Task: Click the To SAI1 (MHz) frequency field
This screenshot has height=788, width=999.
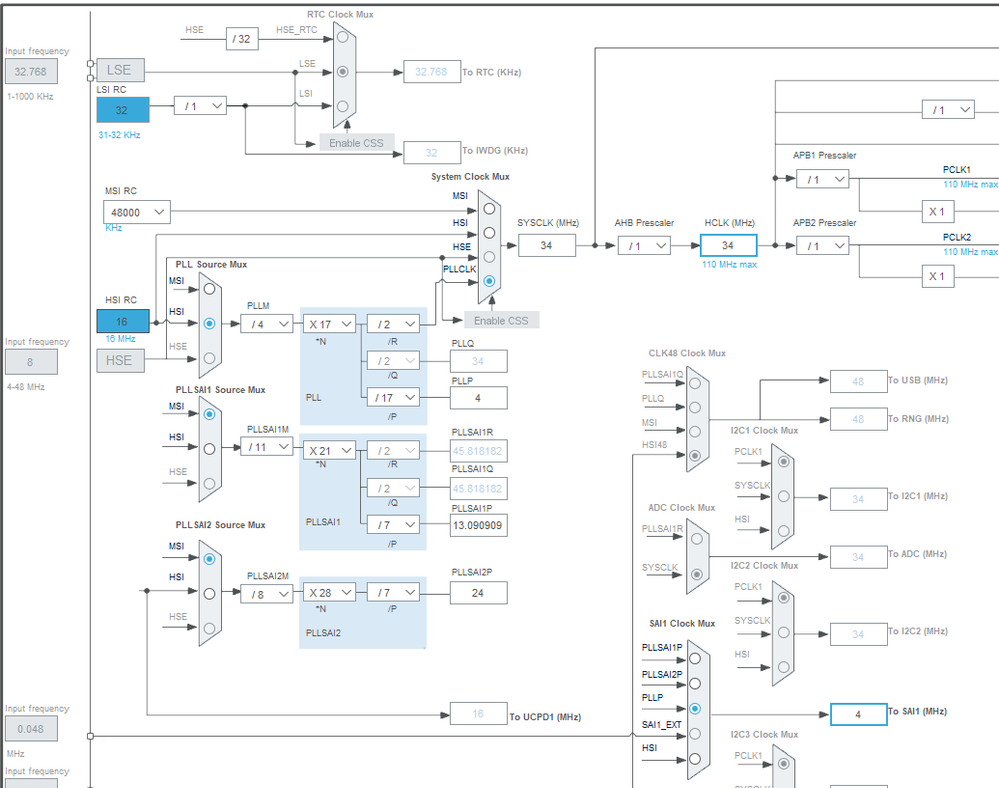Action: coord(858,714)
